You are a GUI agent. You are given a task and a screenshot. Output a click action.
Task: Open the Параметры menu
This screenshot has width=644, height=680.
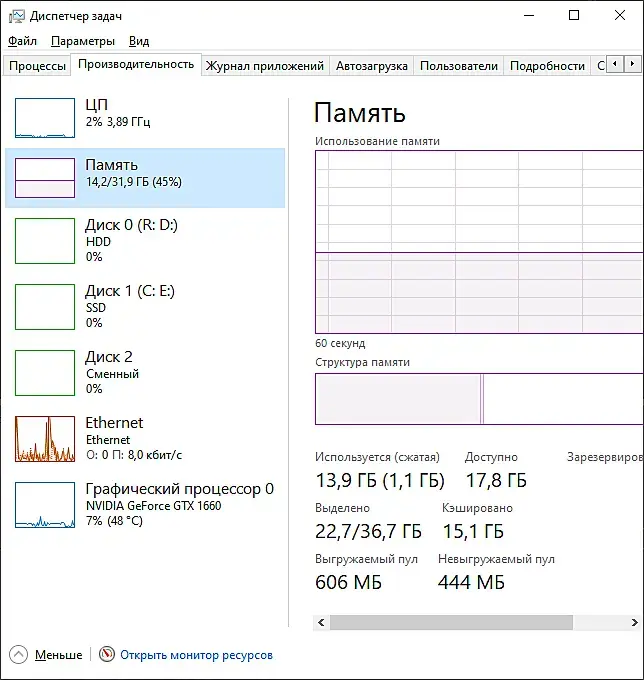tap(83, 41)
